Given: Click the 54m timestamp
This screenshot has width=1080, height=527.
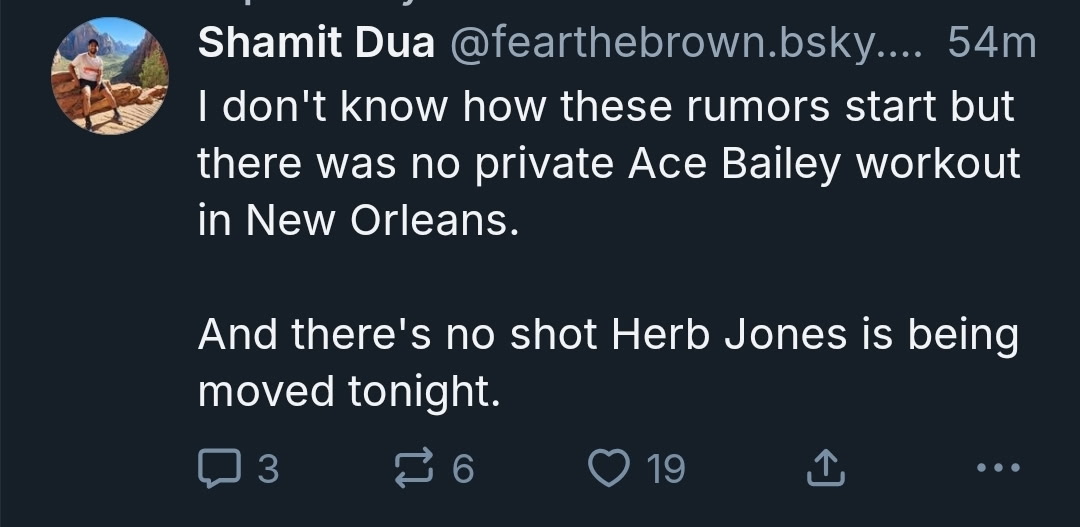Looking at the screenshot, I should point(991,43).
